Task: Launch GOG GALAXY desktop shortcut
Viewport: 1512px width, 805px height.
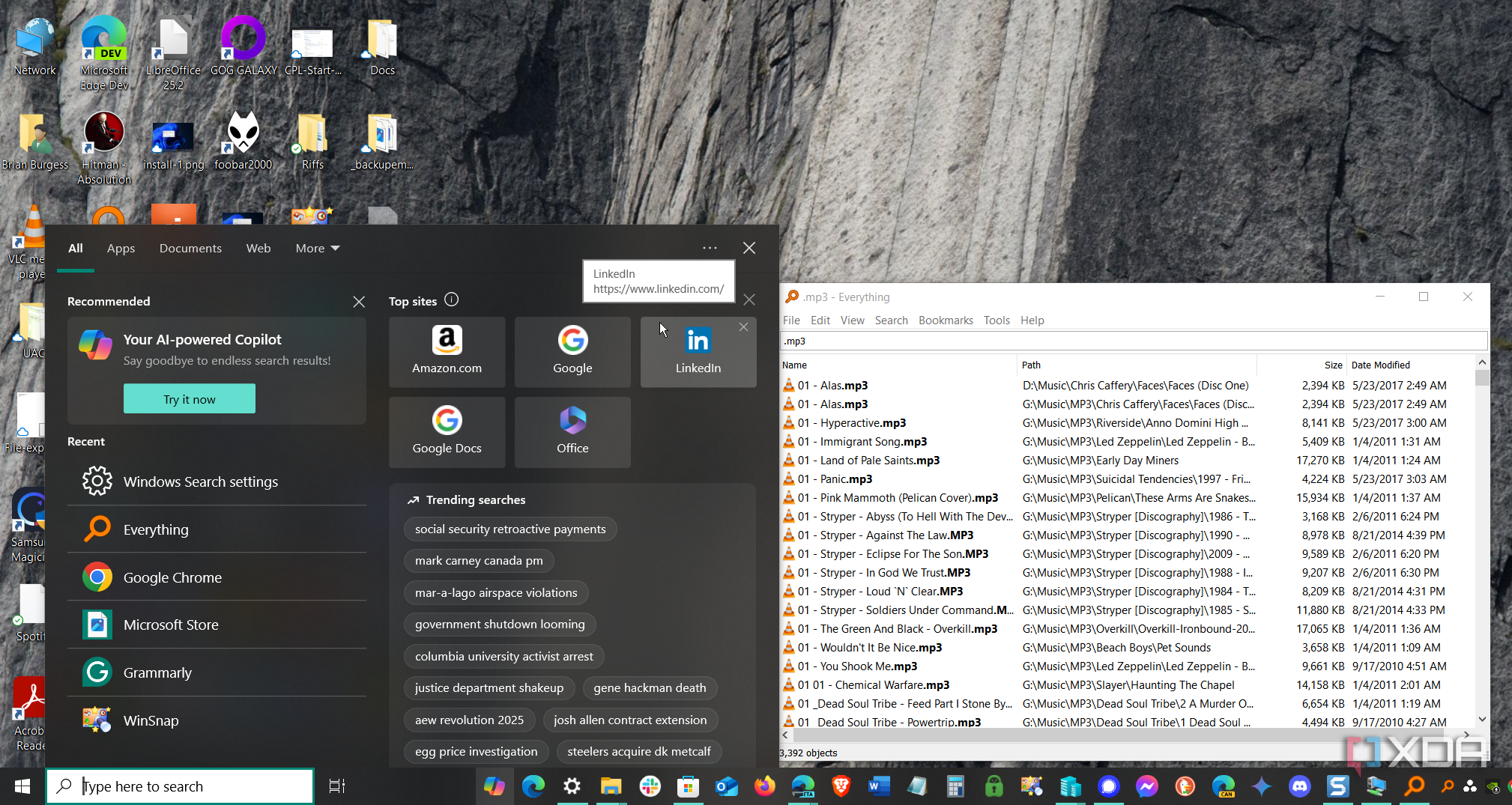Action: pos(243,46)
